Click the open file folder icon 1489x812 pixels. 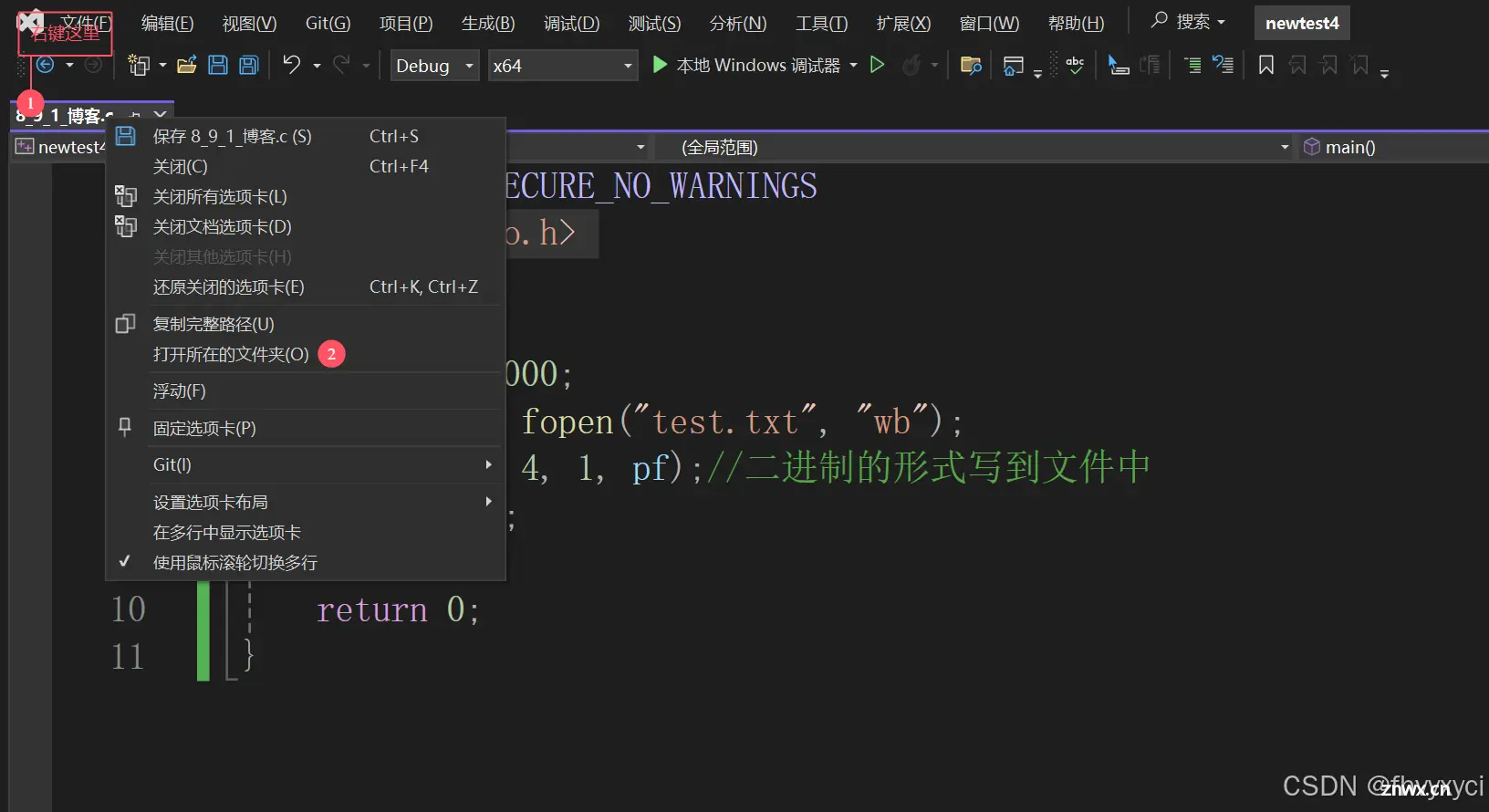coord(187,65)
